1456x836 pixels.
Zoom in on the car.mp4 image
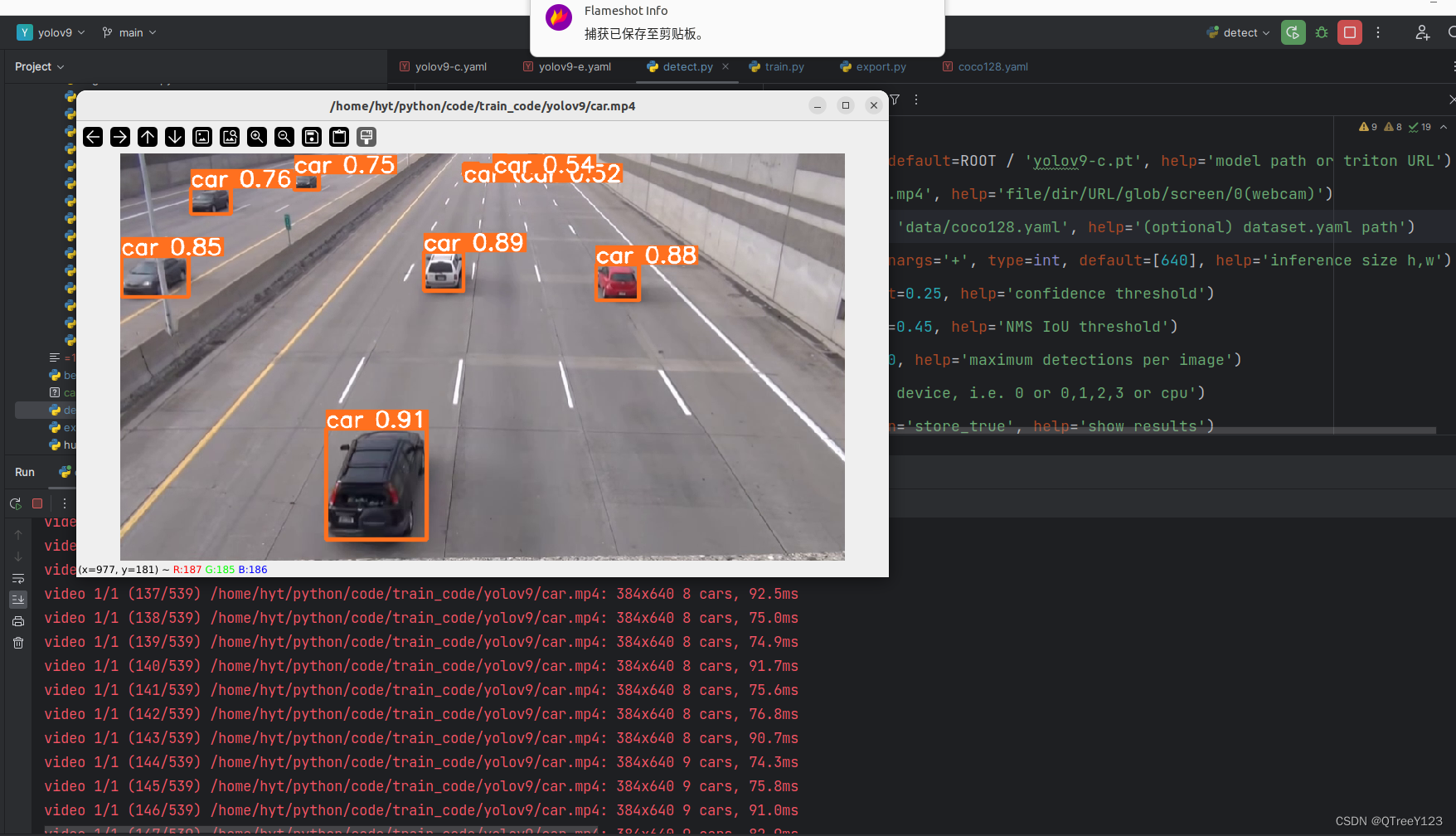tap(257, 137)
